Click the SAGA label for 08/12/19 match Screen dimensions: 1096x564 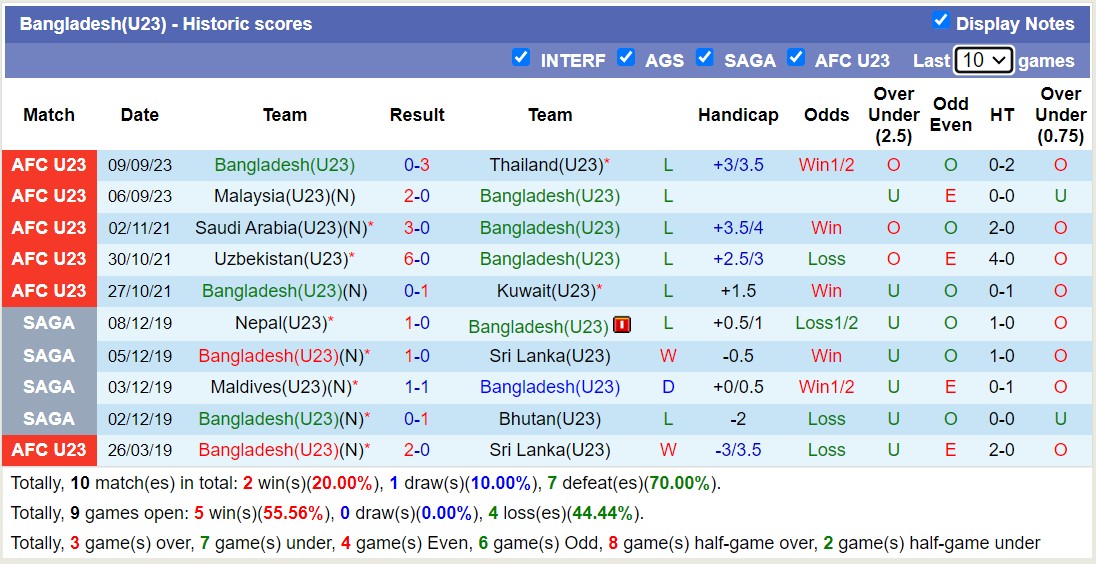coord(49,323)
